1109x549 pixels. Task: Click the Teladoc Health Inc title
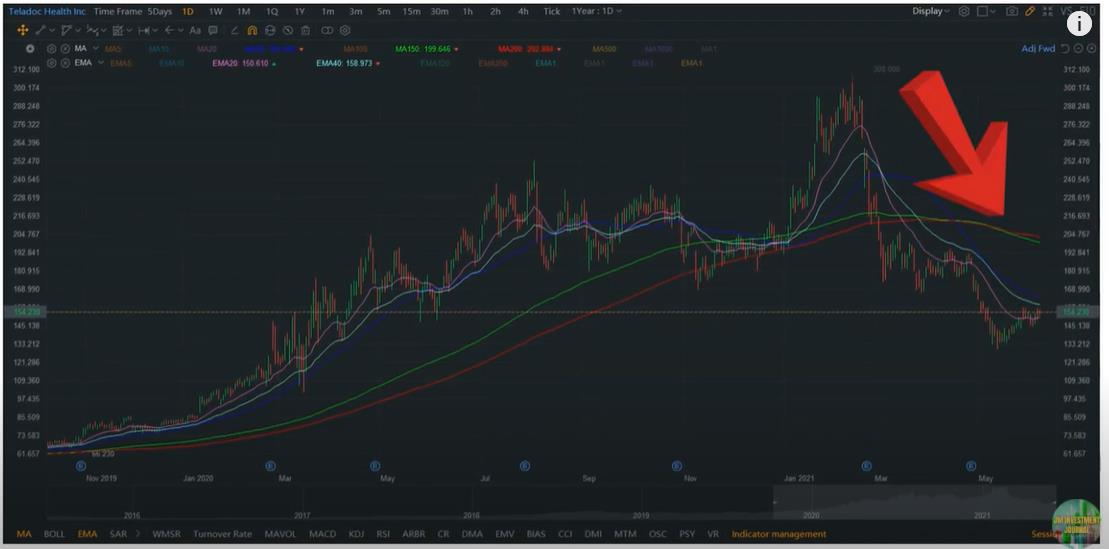47,11
